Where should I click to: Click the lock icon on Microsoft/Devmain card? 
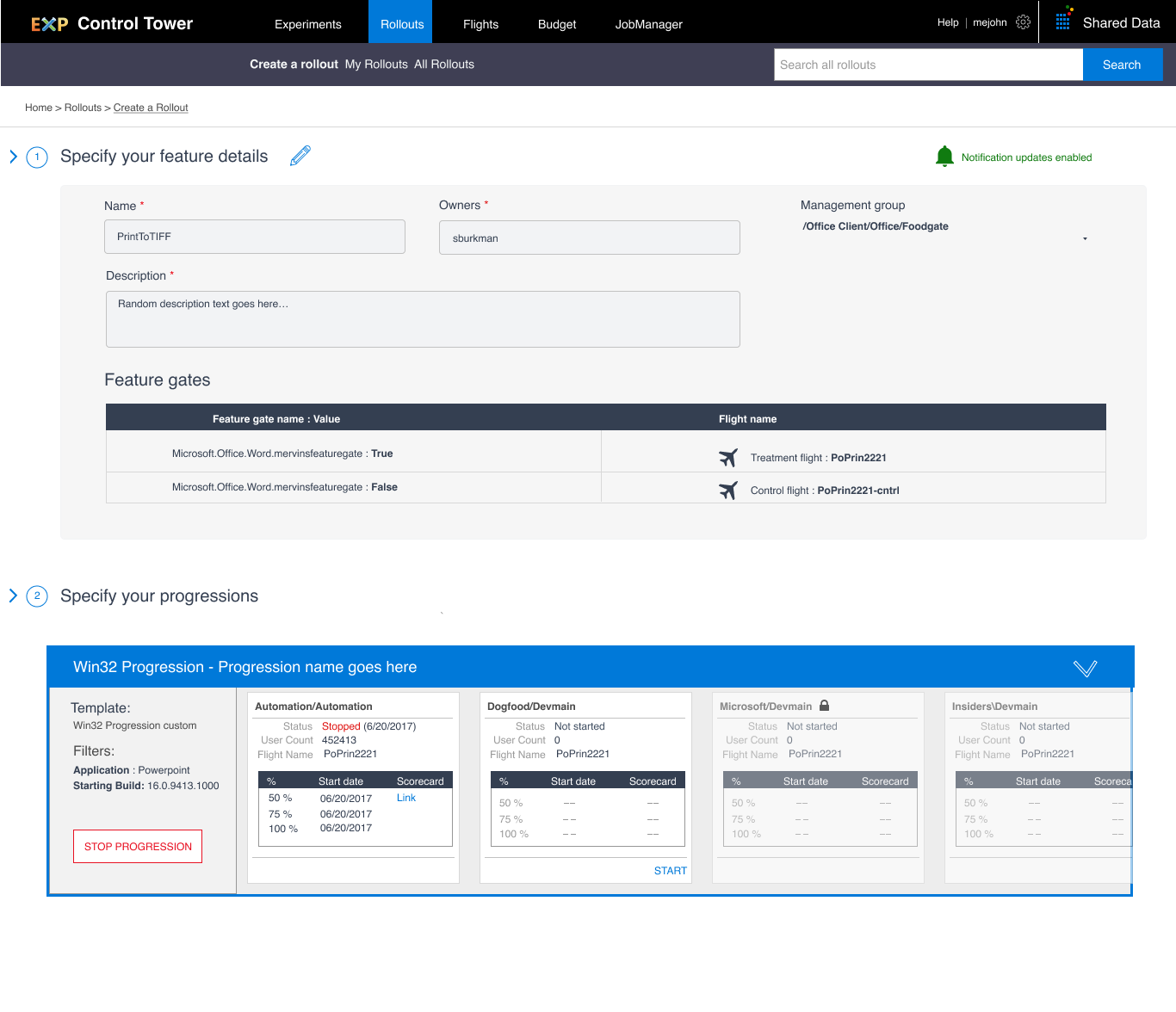pos(824,705)
